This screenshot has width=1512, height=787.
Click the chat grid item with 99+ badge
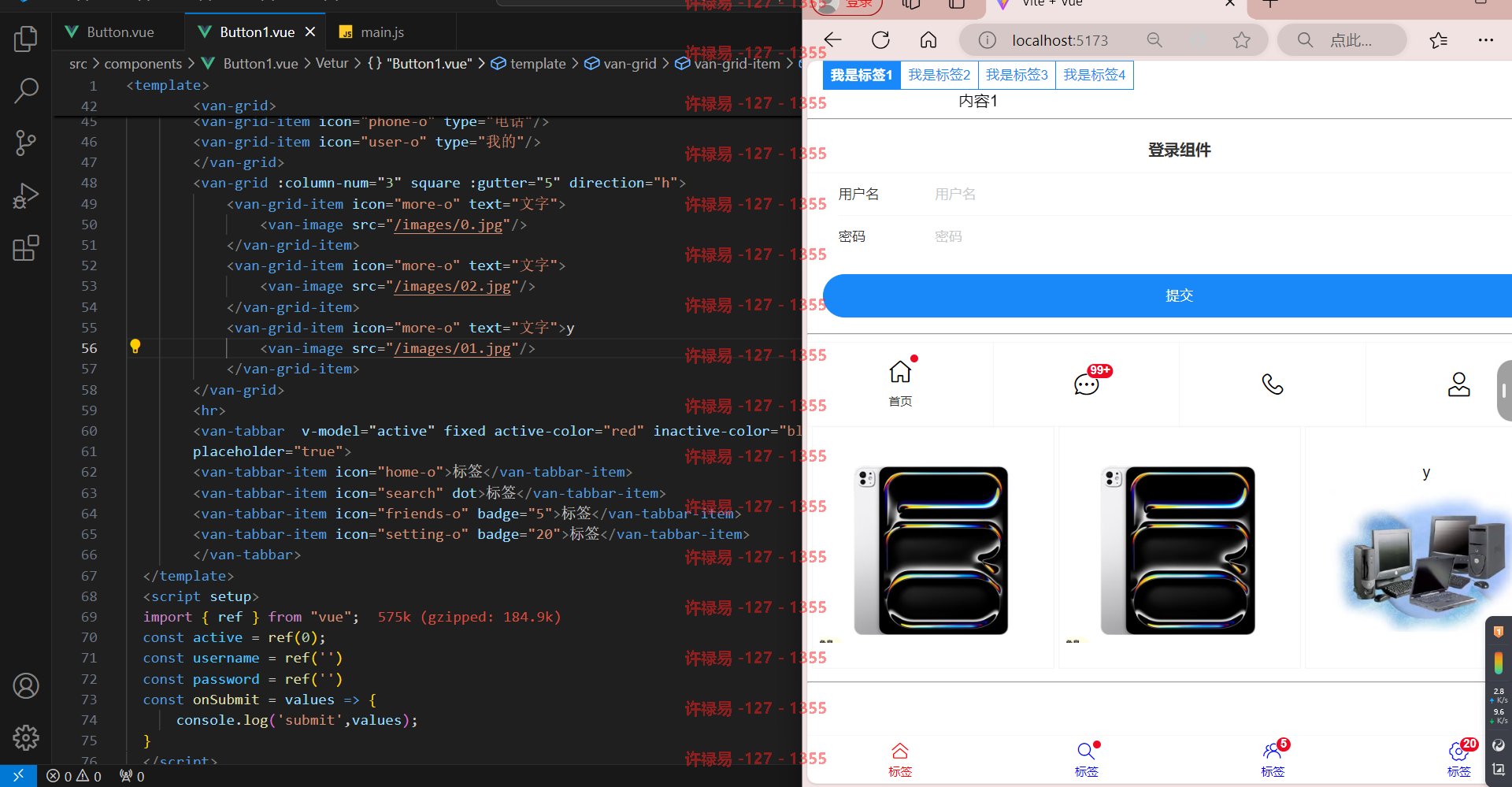(x=1087, y=384)
